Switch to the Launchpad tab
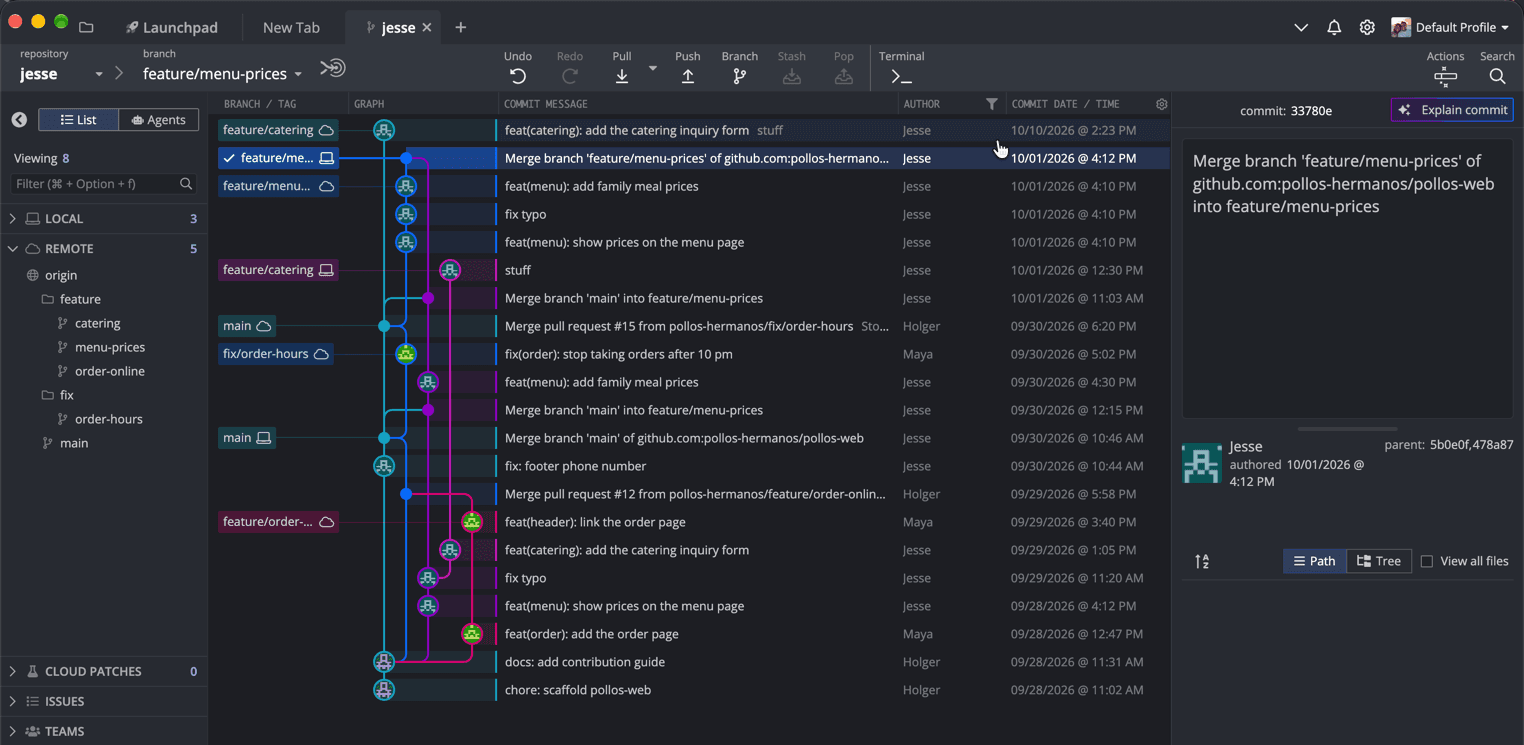Image resolution: width=1524 pixels, height=745 pixels. coord(171,27)
